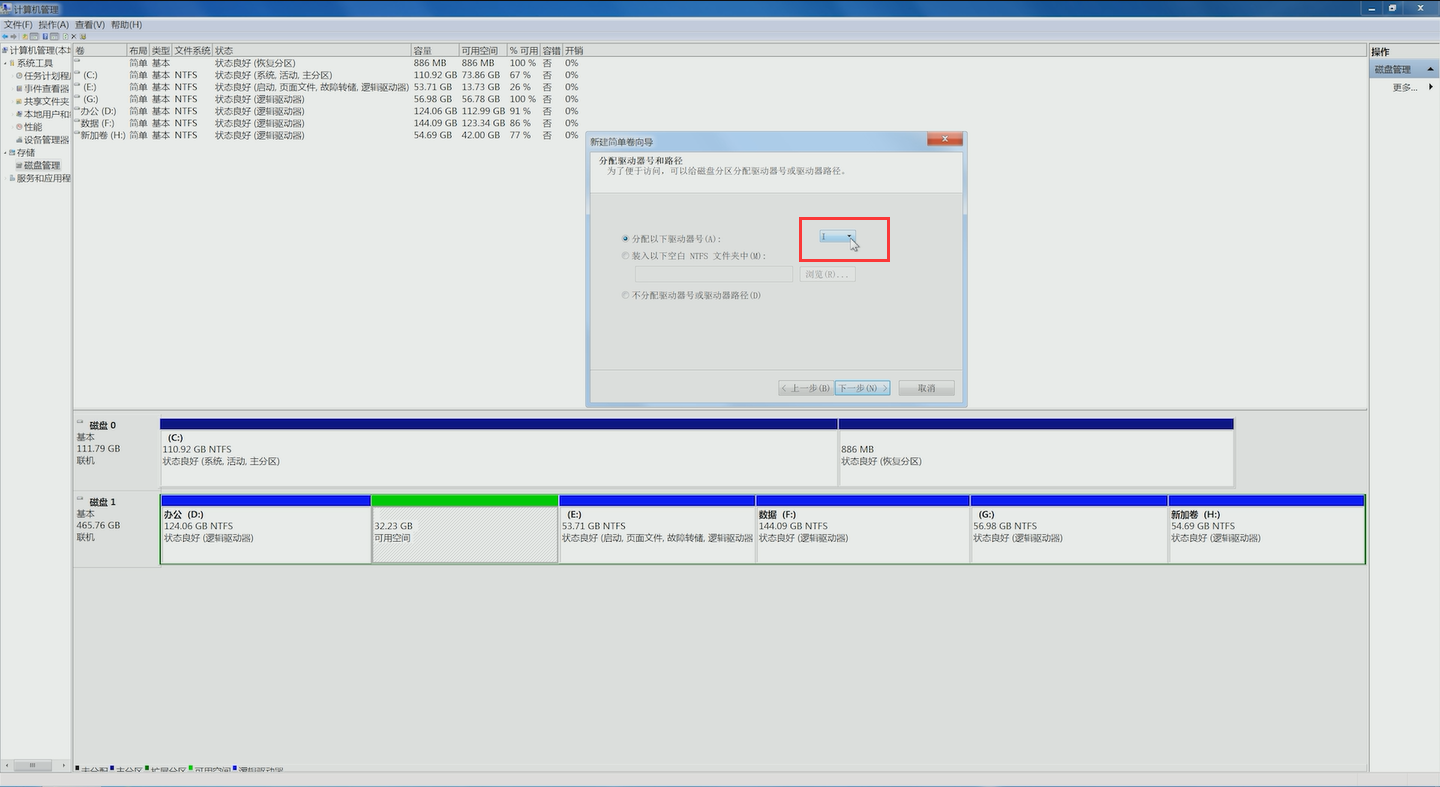
Task: Sort by the 可用空间 column header
Action: (482, 50)
